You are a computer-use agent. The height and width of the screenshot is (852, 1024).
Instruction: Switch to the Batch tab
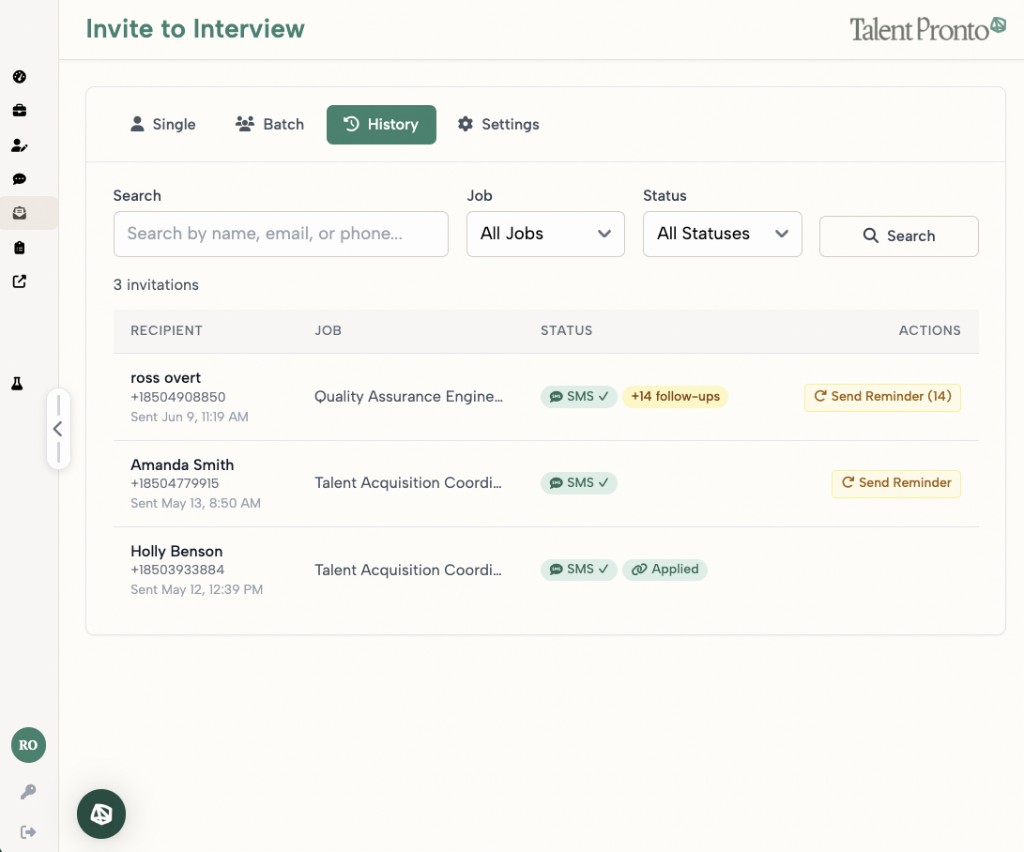pos(270,124)
